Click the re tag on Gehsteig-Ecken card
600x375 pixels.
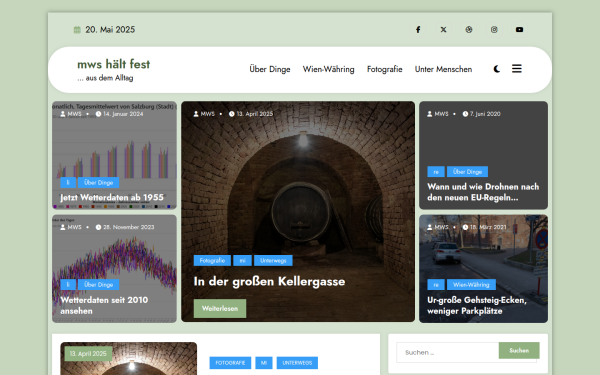coord(436,285)
